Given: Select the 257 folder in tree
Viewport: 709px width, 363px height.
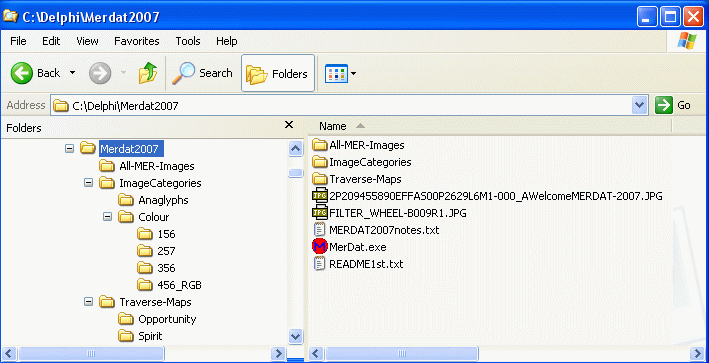Looking at the screenshot, I should 166,251.
